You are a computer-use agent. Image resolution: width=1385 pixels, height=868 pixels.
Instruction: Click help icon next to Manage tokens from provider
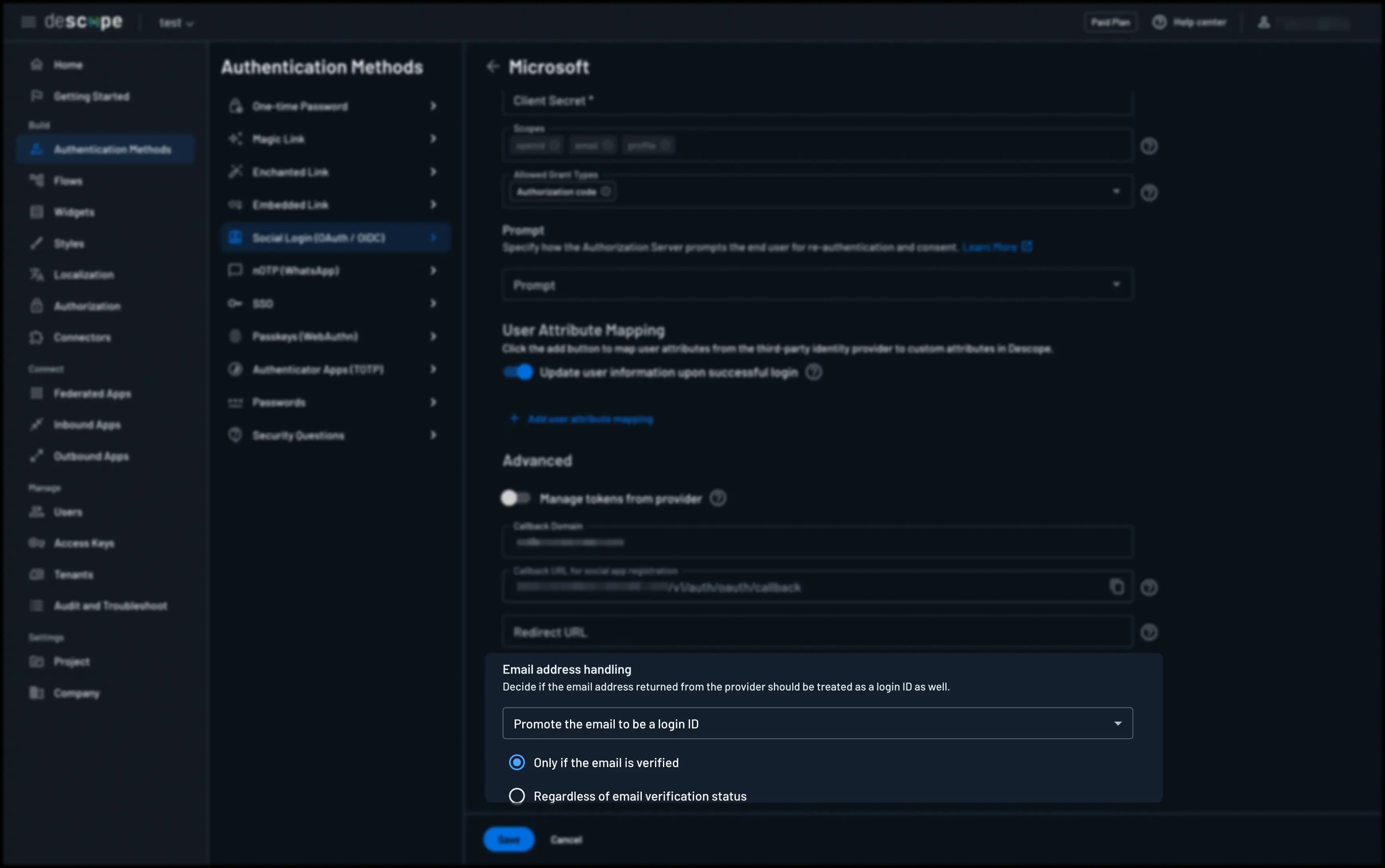718,498
